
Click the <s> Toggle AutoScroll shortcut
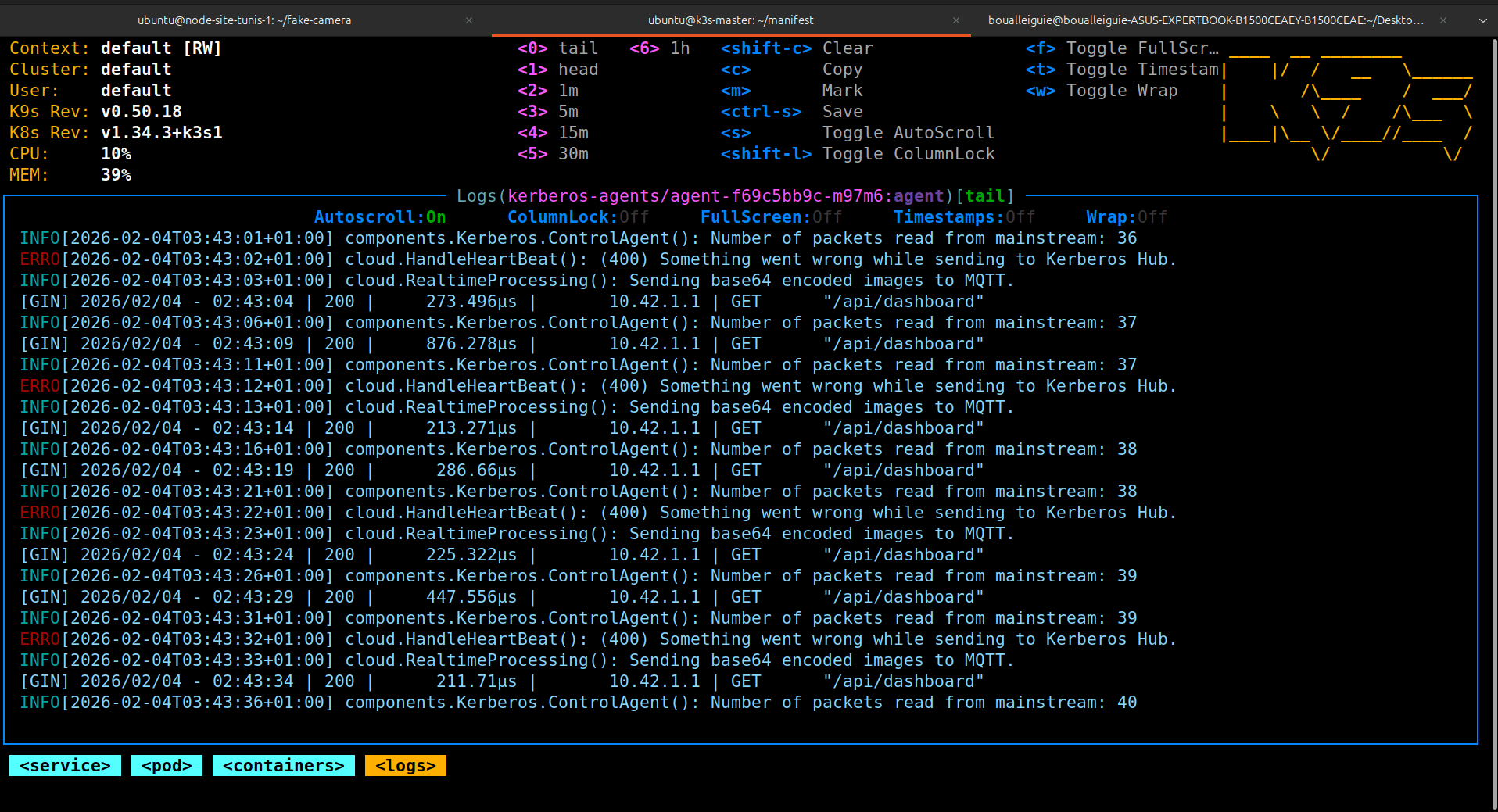[858, 133]
